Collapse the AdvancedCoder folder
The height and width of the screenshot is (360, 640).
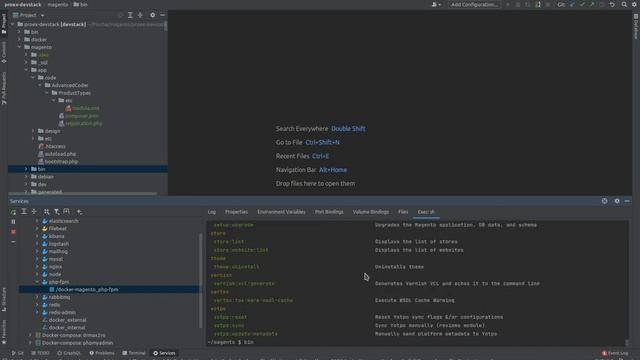(x=40, y=85)
